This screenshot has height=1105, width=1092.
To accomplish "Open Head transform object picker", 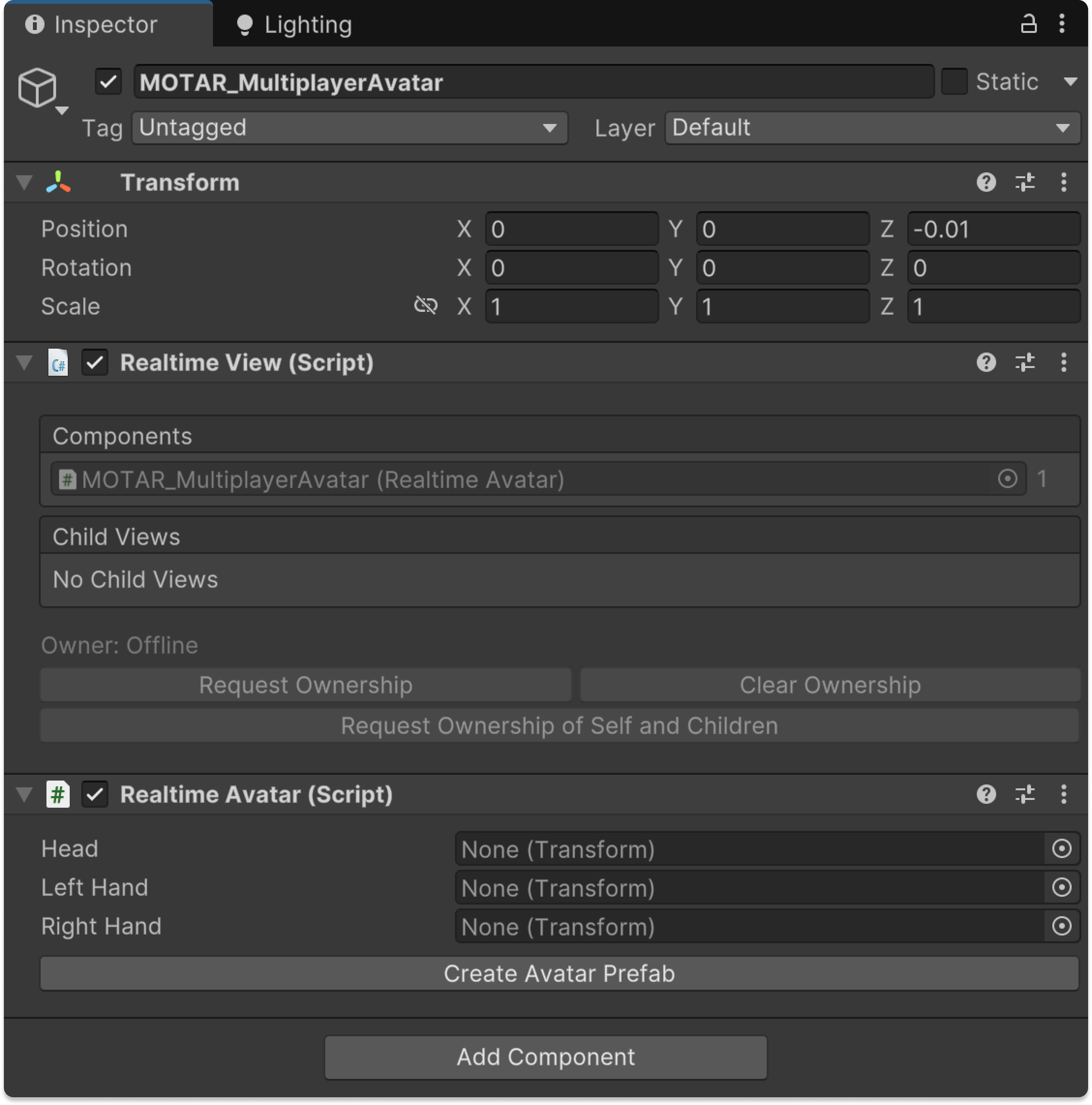I will click(x=1061, y=848).
